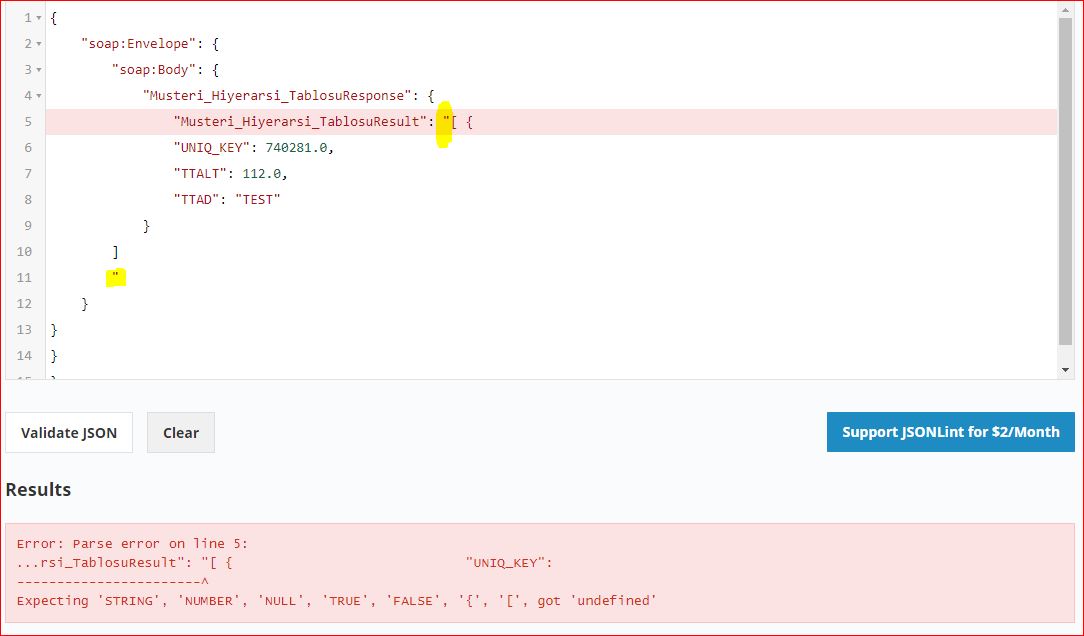Viewport: 1084px width, 636px height.
Task: Collapse the "soap:Envelope" fold arrow
Action: pyautogui.click(x=39, y=44)
